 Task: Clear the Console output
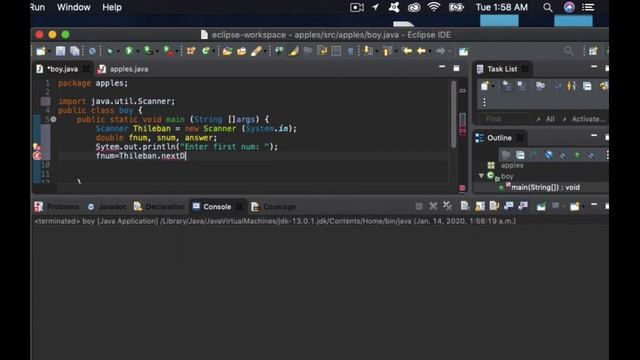click(465, 206)
